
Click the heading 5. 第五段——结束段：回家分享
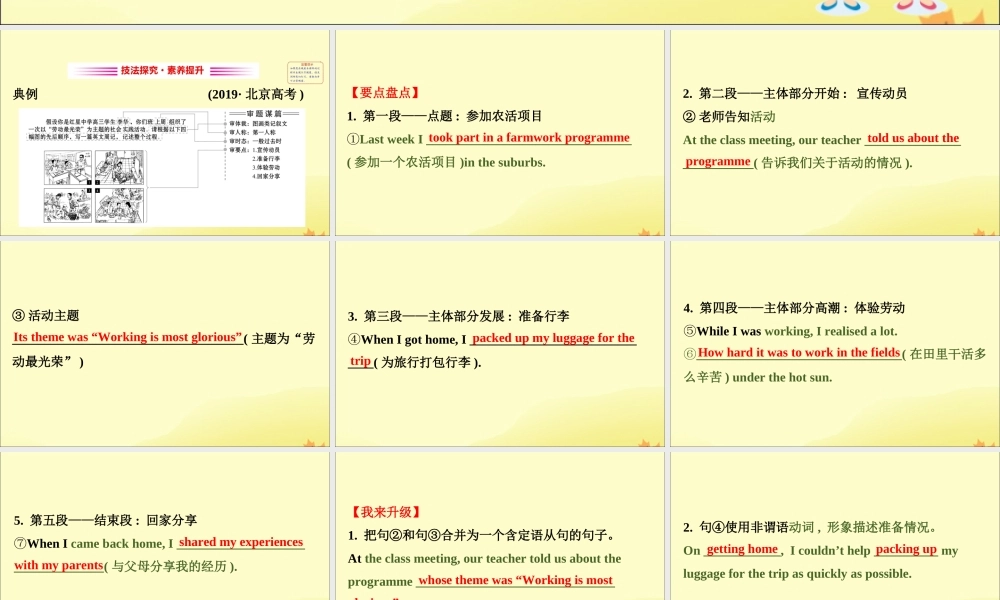105,520
